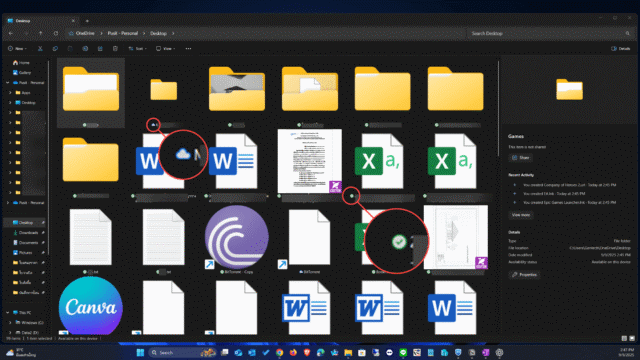Open Downloads in quick access list
This screenshot has height=360, width=640.
(x=26, y=233)
